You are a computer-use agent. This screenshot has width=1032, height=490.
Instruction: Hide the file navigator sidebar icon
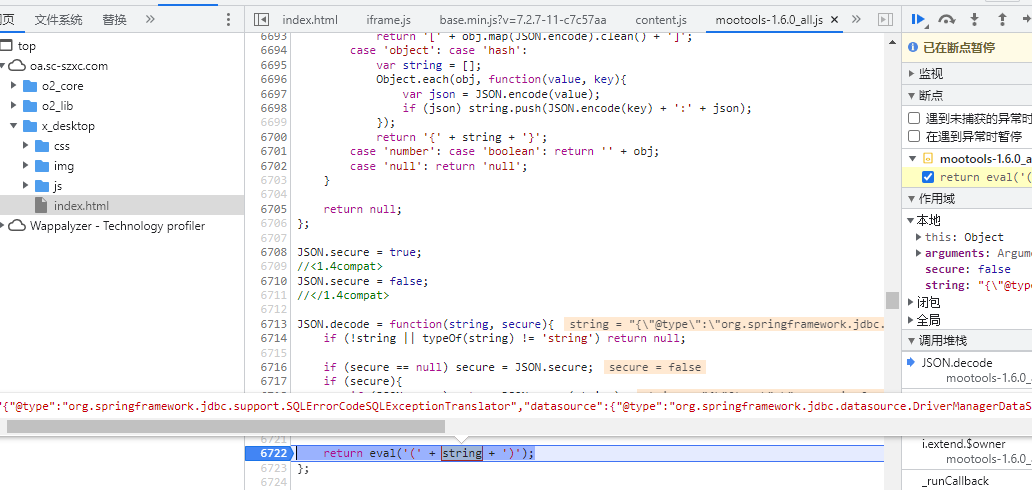tap(261, 19)
